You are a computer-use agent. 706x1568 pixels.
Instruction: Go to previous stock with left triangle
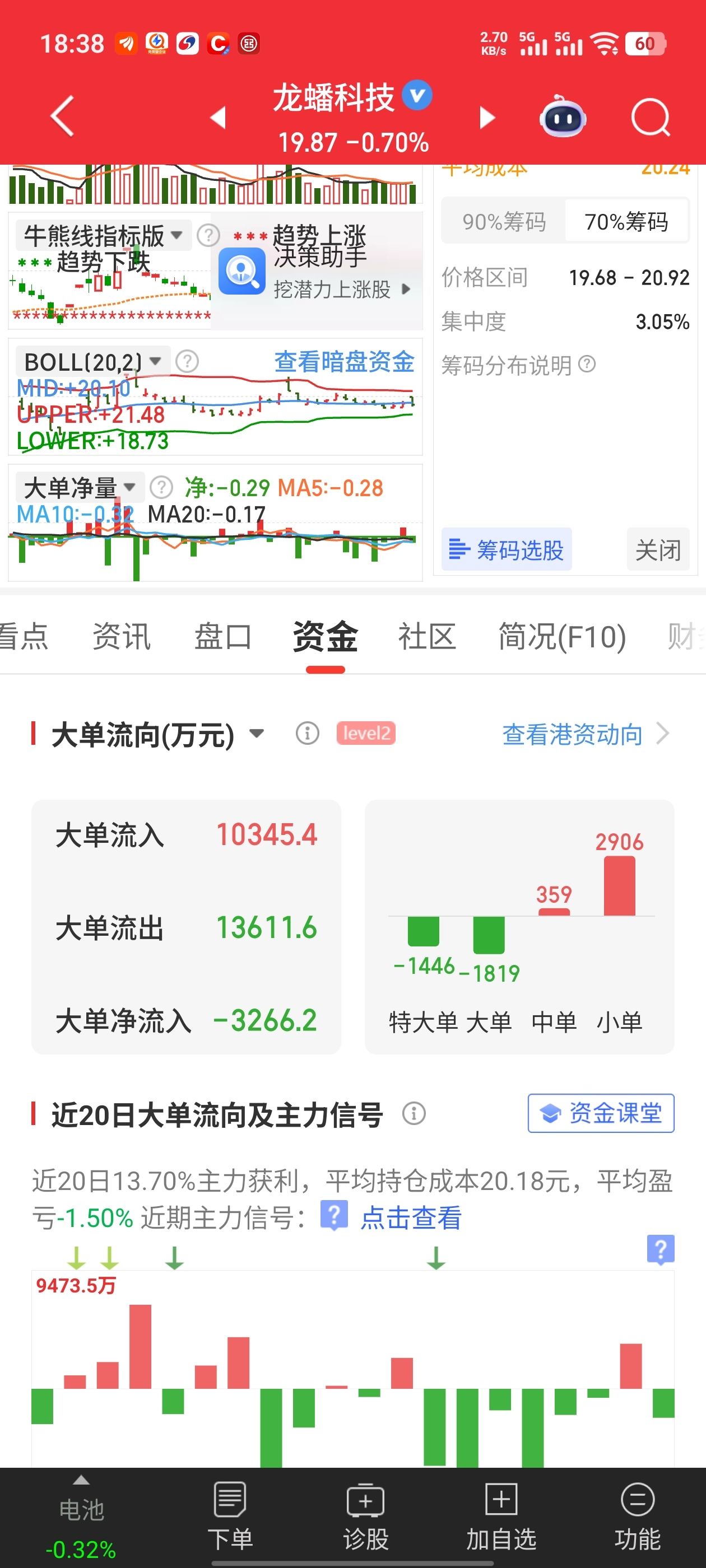click(x=218, y=117)
